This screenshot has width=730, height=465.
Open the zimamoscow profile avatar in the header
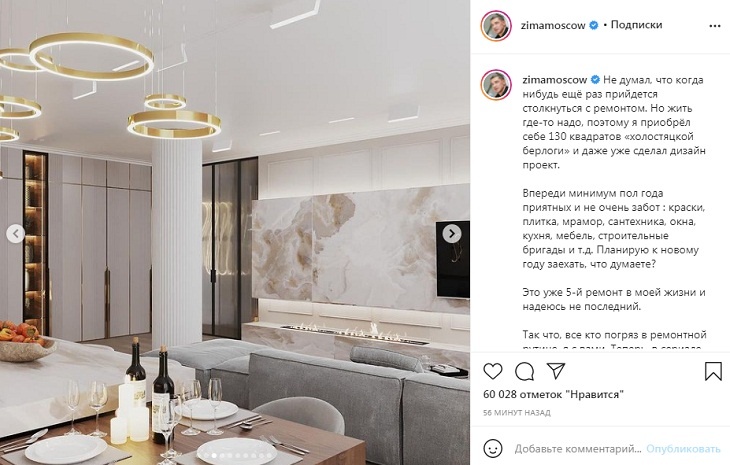(x=496, y=25)
